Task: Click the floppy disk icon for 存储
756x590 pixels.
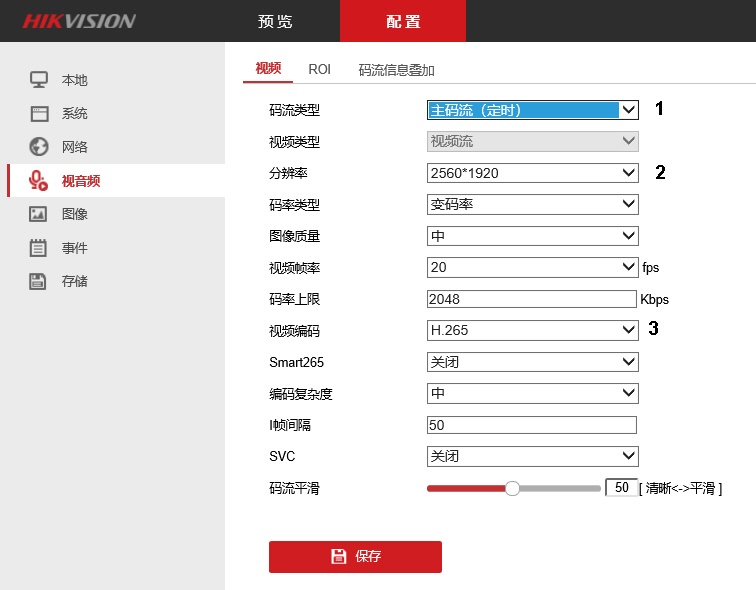Action: click(x=39, y=281)
